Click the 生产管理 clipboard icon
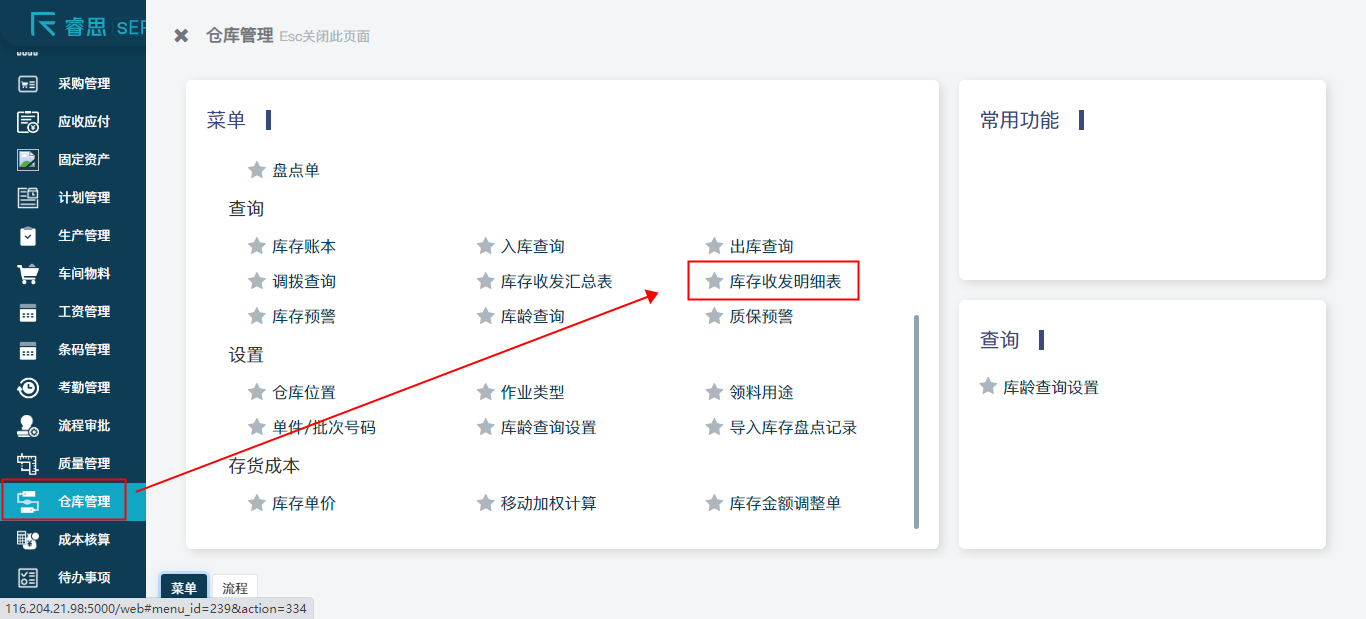This screenshot has width=1366, height=619. click(28, 236)
